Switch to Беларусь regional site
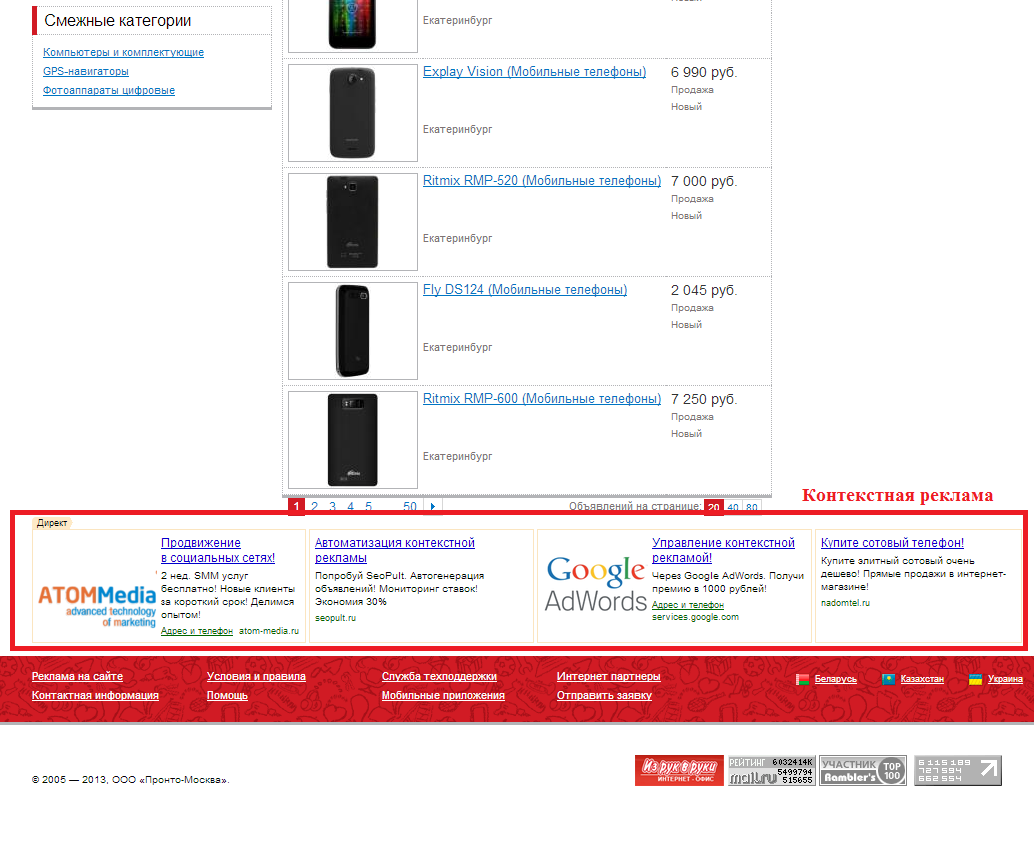The height and width of the screenshot is (850, 1034). click(x=836, y=679)
